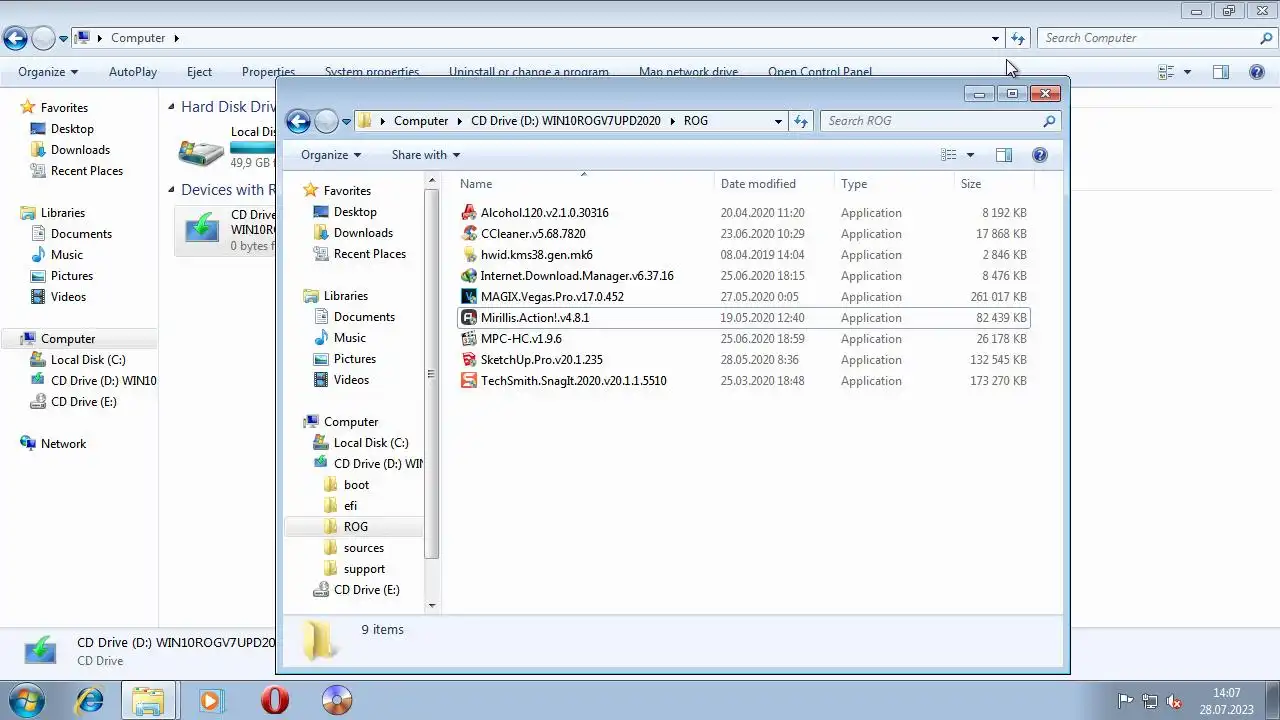Click Eject in Computer window toolbar

[x=199, y=72]
